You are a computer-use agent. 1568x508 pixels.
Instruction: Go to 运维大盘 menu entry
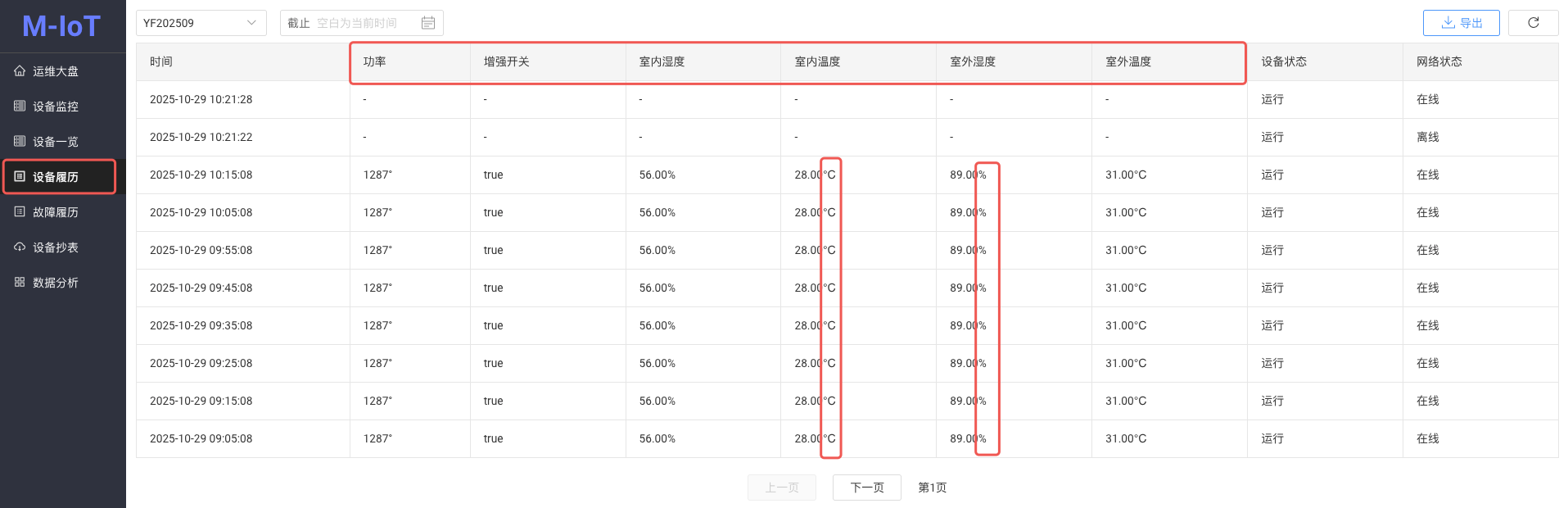(56, 71)
